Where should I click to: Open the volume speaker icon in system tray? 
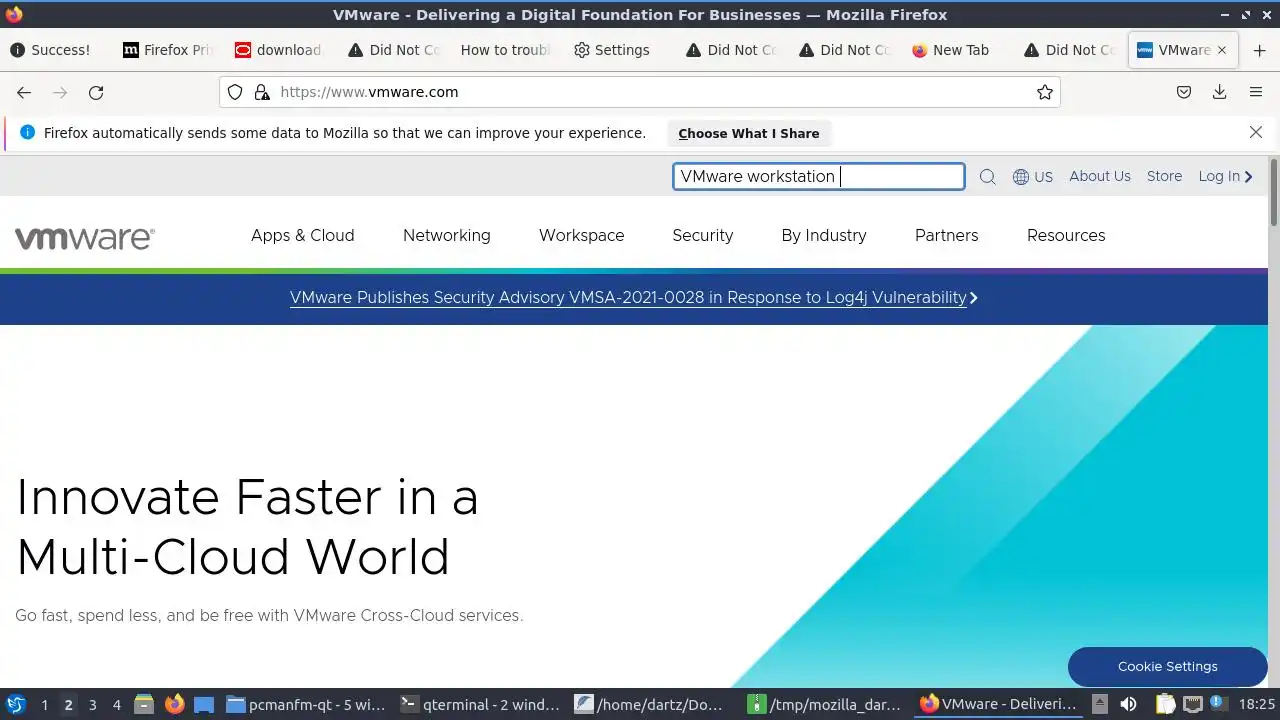pyautogui.click(x=1128, y=704)
